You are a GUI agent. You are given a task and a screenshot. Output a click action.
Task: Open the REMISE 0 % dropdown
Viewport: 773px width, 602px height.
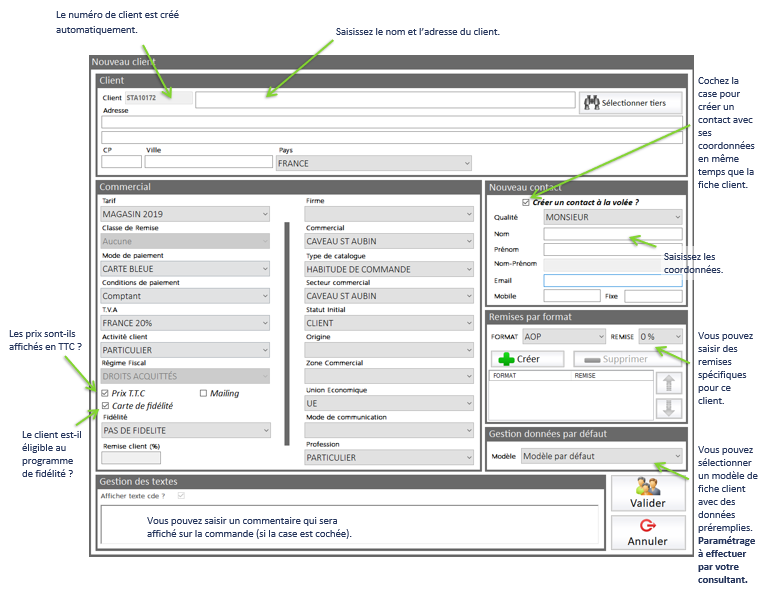click(x=660, y=337)
